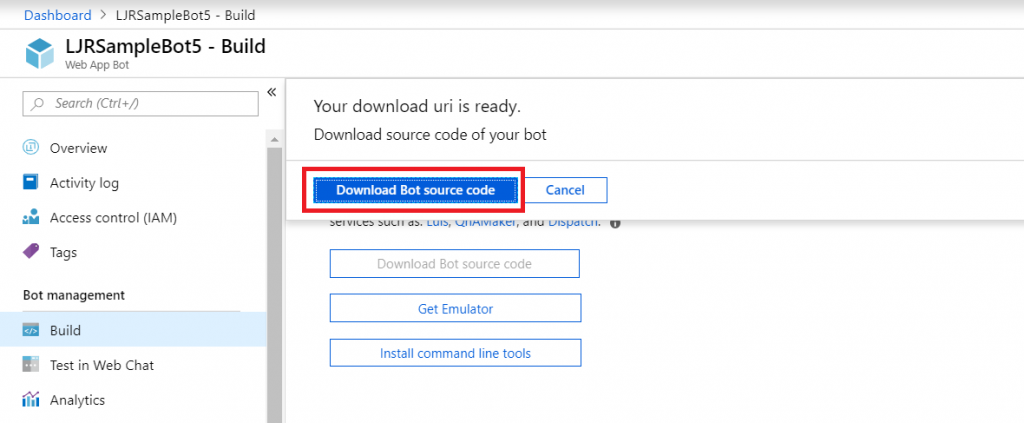Focus the Search (Ctrl+/) input field
Image resolution: width=1024 pixels, height=423 pixels.
pos(140,103)
